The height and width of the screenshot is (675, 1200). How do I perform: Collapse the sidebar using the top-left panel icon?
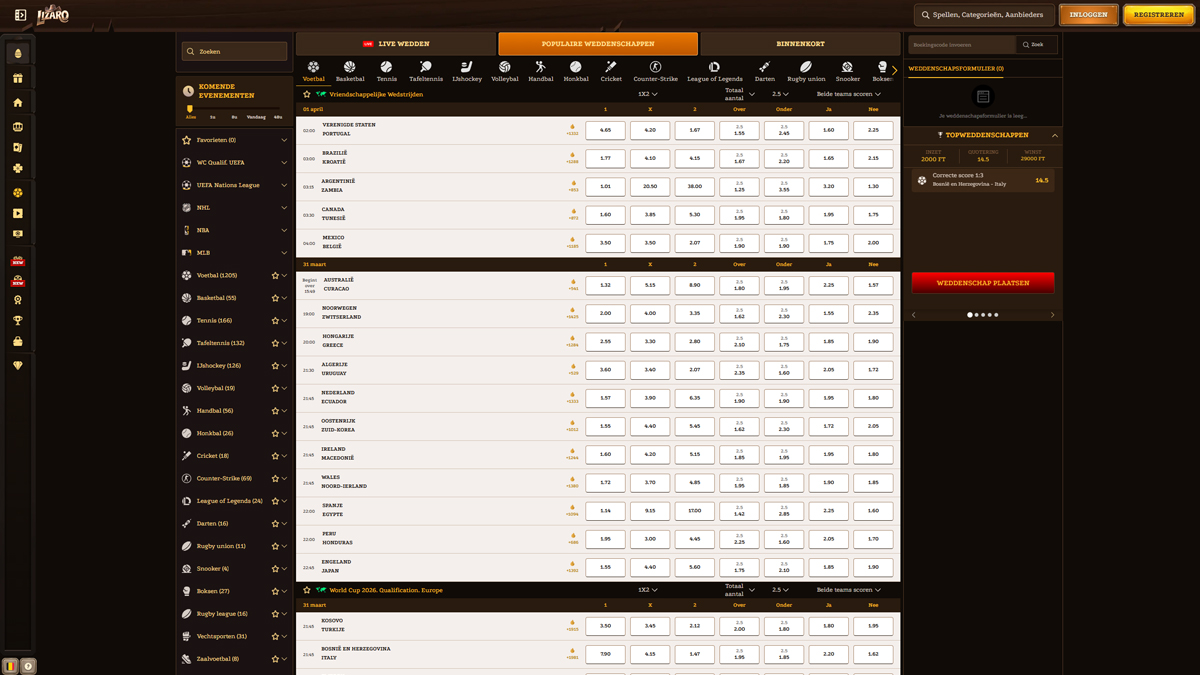pyautogui.click(x=20, y=15)
